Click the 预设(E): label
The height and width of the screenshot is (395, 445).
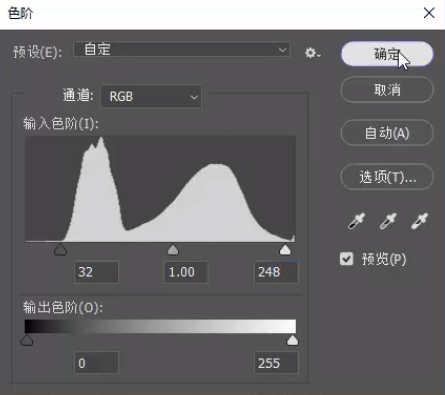[37, 52]
